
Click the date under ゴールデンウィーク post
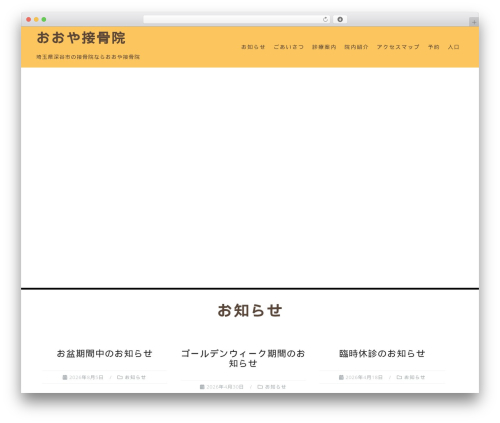pyautogui.click(x=225, y=387)
